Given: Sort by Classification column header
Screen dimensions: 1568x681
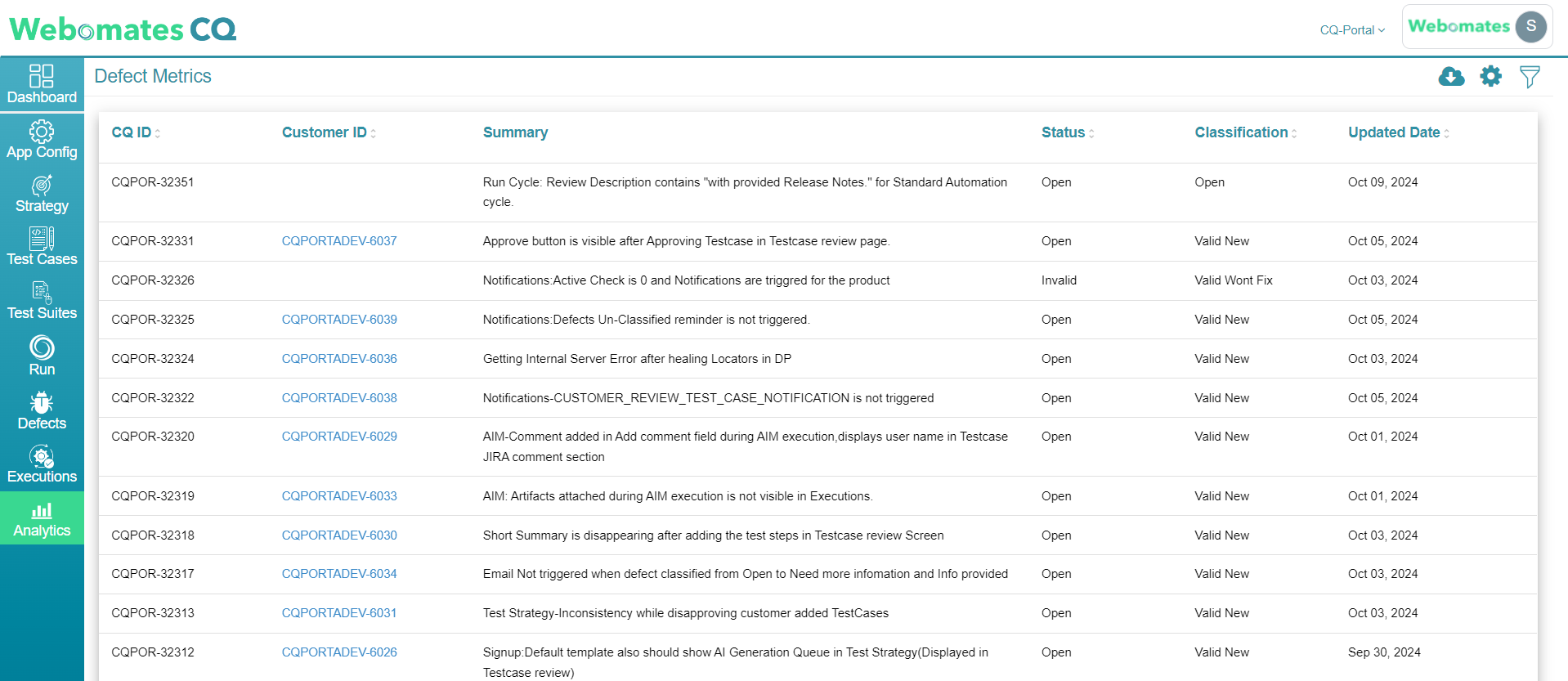Looking at the screenshot, I should 1246,132.
